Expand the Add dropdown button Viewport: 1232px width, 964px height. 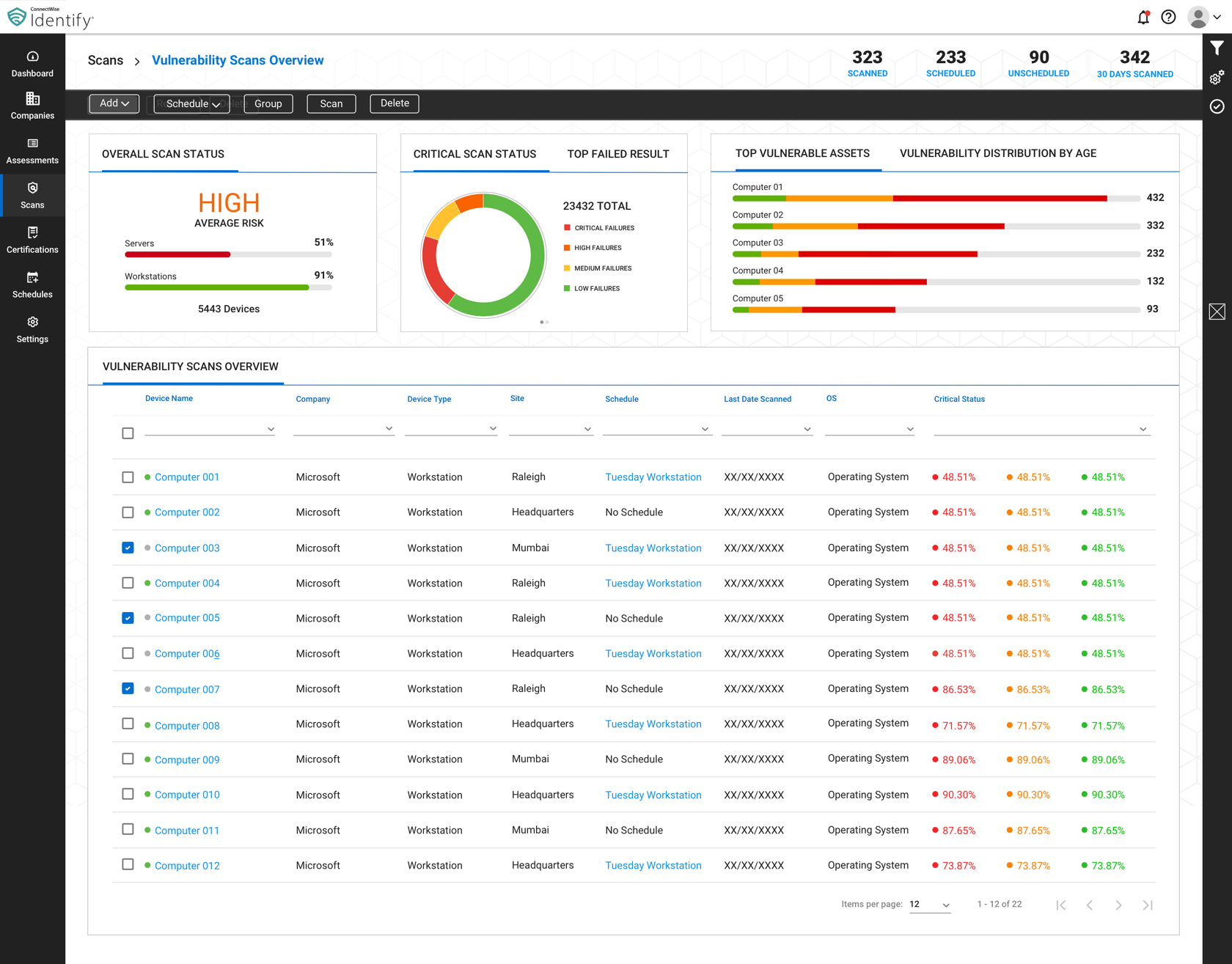114,103
